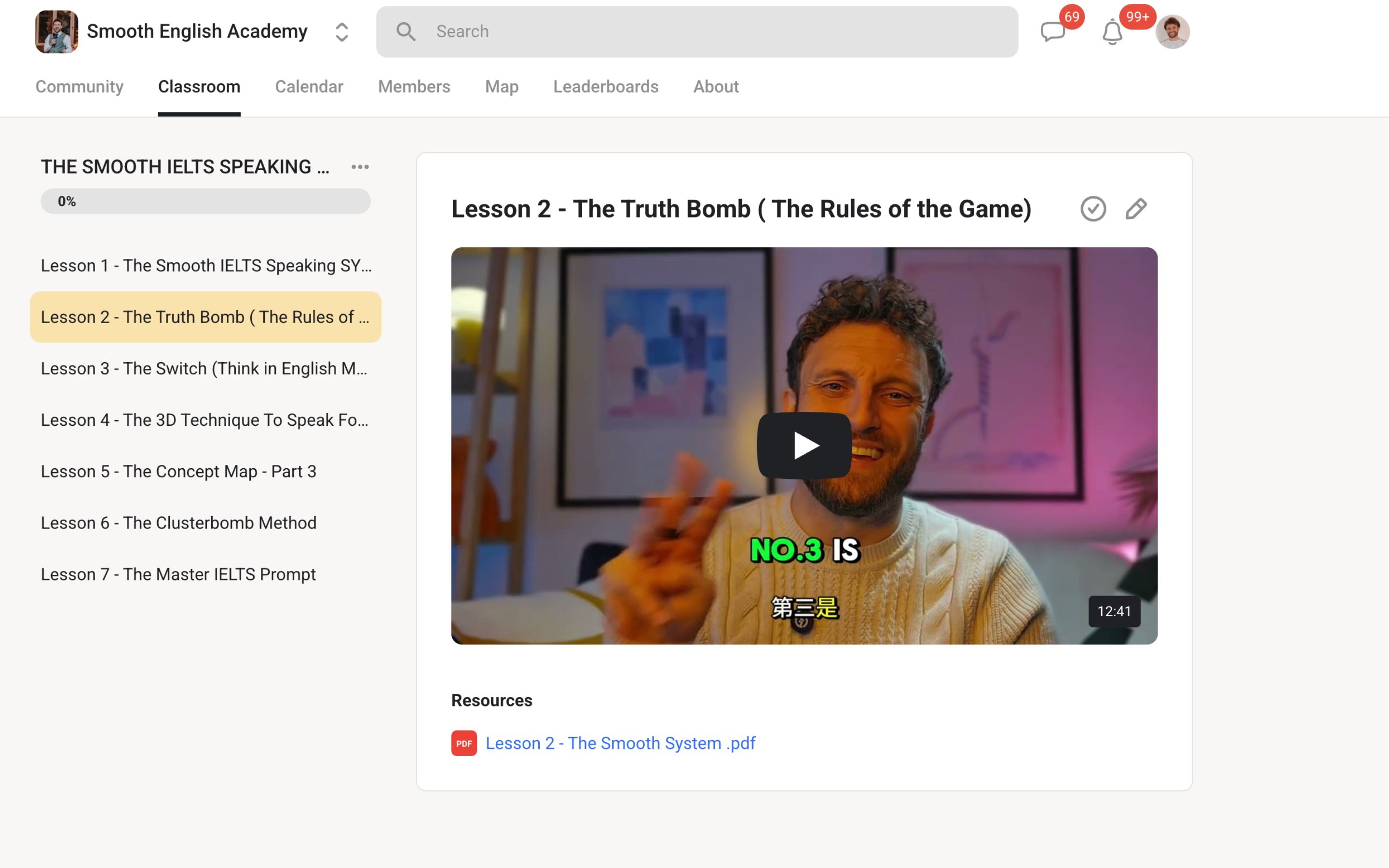Open the notifications bell
Image resolution: width=1389 pixels, height=868 pixels.
[1112, 33]
